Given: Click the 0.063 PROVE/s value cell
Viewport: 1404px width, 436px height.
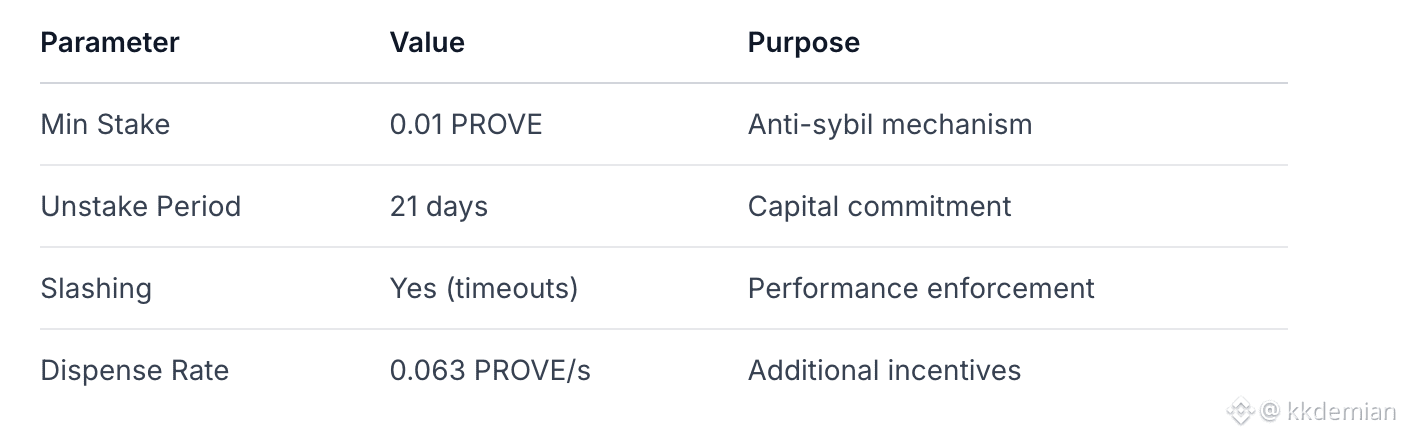Looking at the screenshot, I should click(x=490, y=370).
